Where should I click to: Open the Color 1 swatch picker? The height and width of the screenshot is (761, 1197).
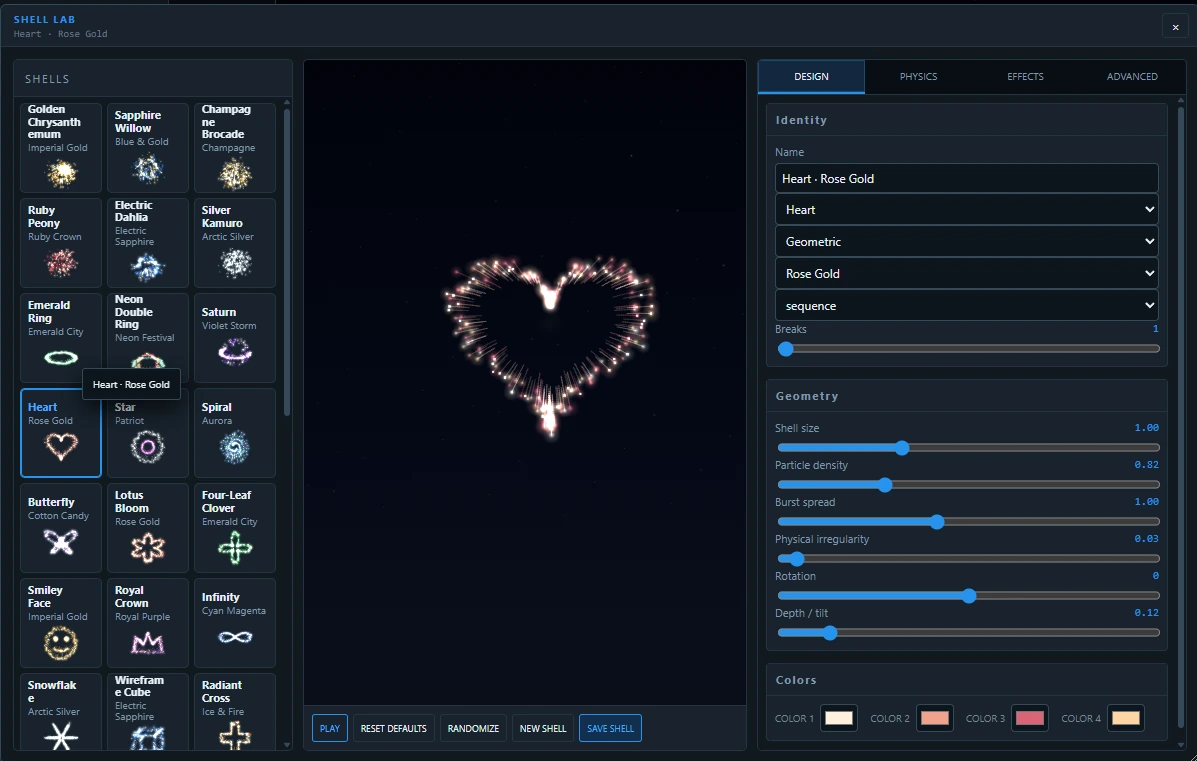pos(839,718)
